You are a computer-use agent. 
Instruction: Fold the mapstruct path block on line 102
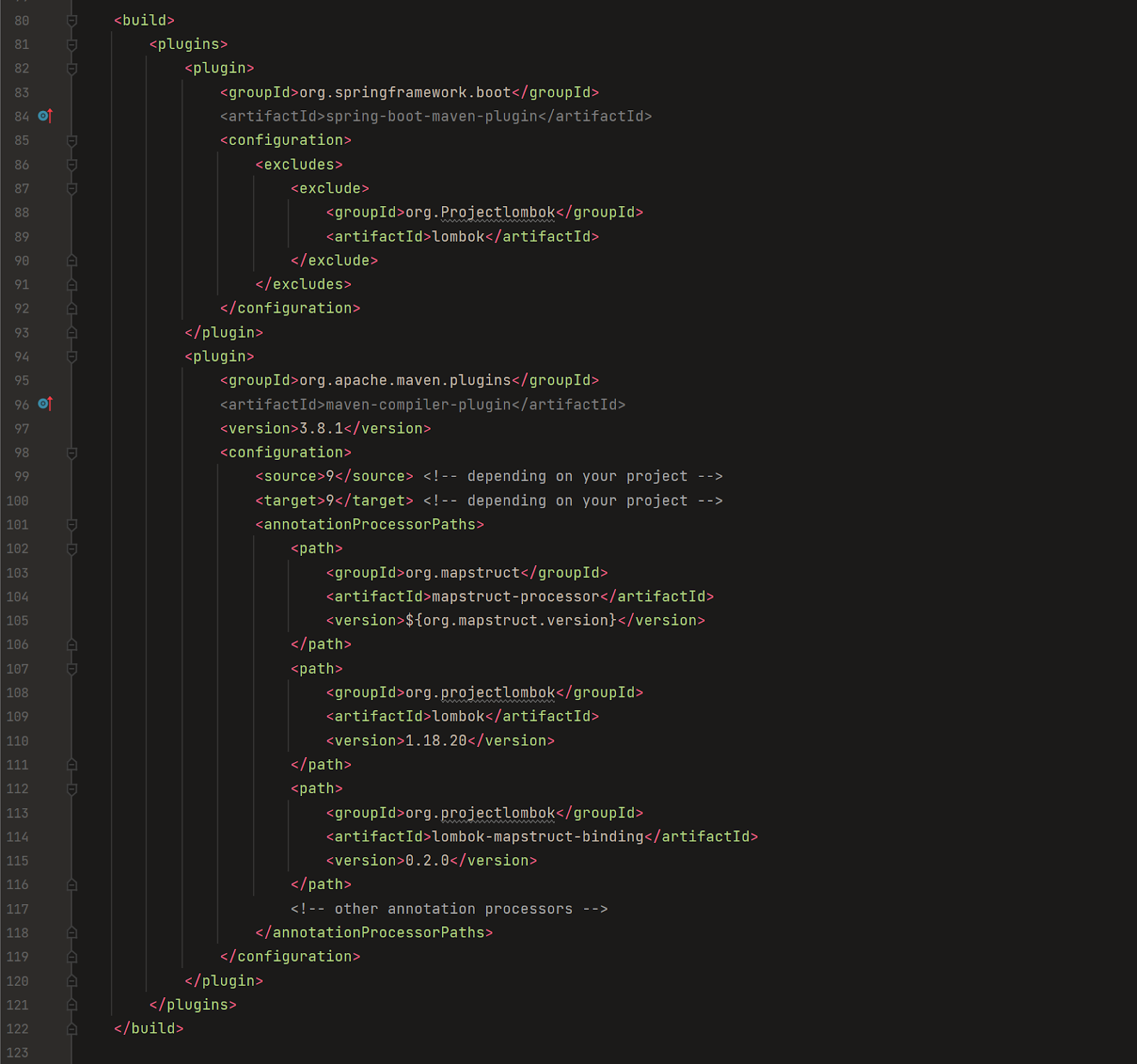72,549
